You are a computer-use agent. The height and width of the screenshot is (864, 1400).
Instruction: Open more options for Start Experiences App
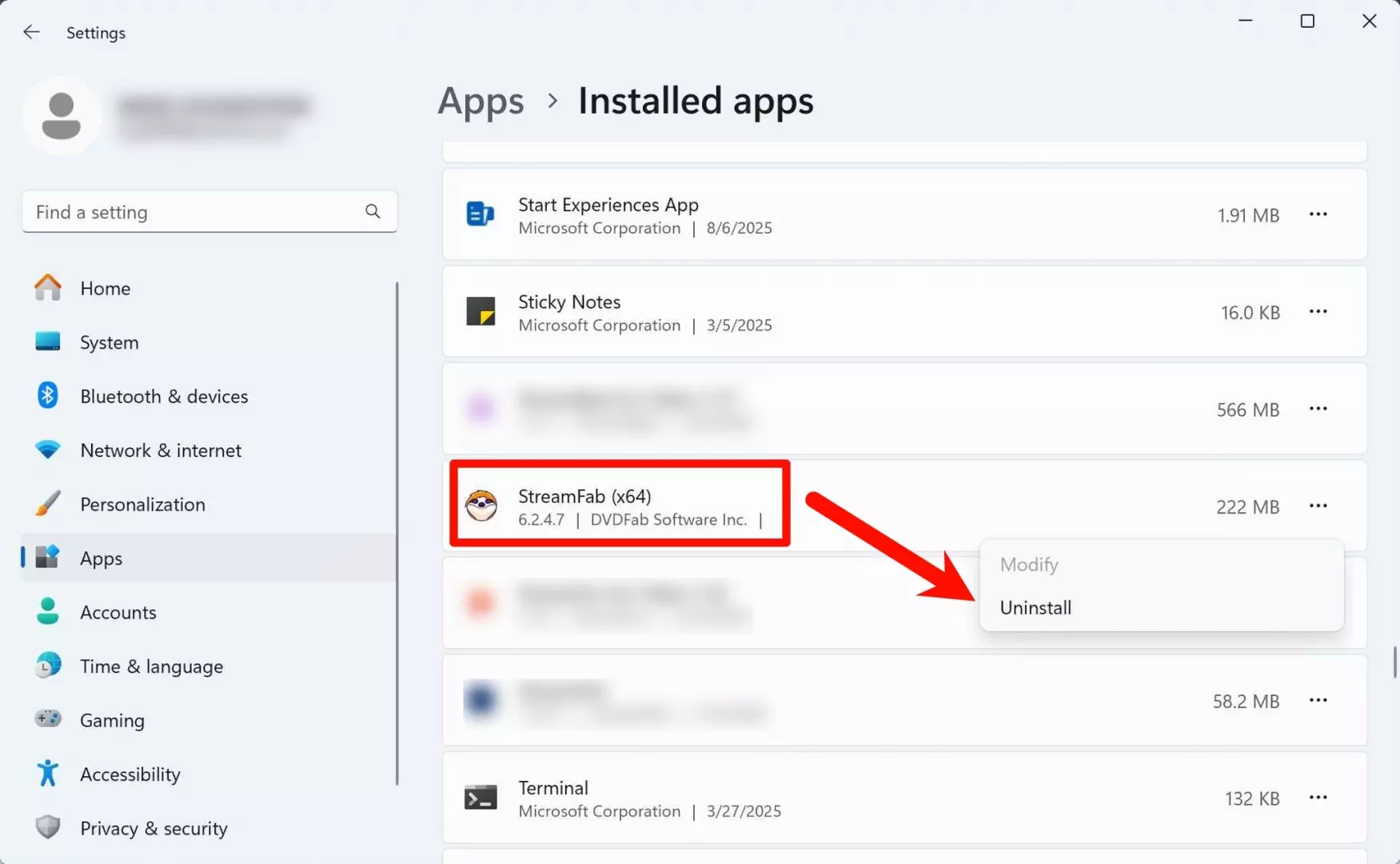click(x=1318, y=214)
